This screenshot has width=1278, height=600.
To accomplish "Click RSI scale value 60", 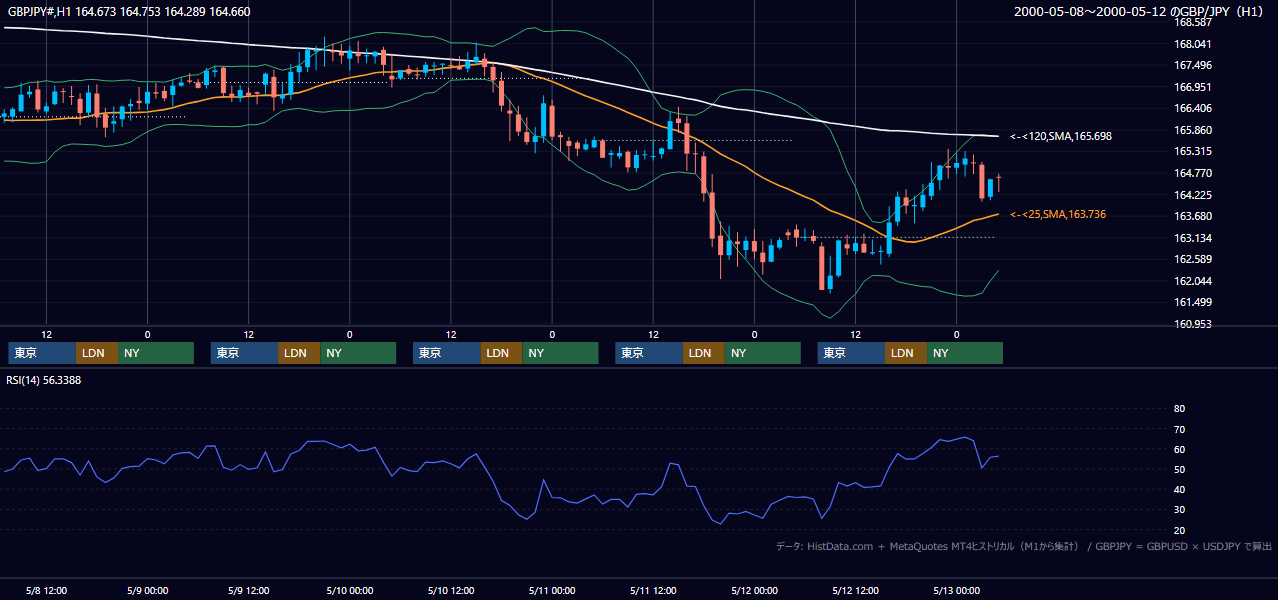I will click(x=1179, y=449).
